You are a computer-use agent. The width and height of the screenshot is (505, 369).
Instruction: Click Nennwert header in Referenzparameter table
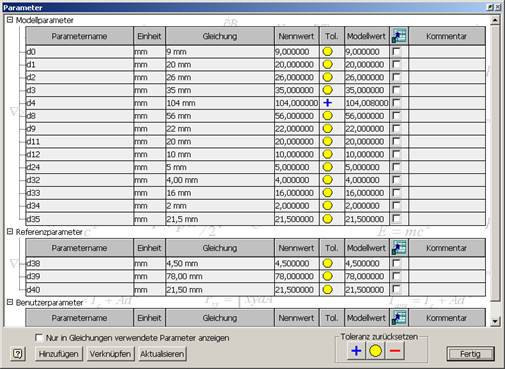pyautogui.click(x=297, y=248)
